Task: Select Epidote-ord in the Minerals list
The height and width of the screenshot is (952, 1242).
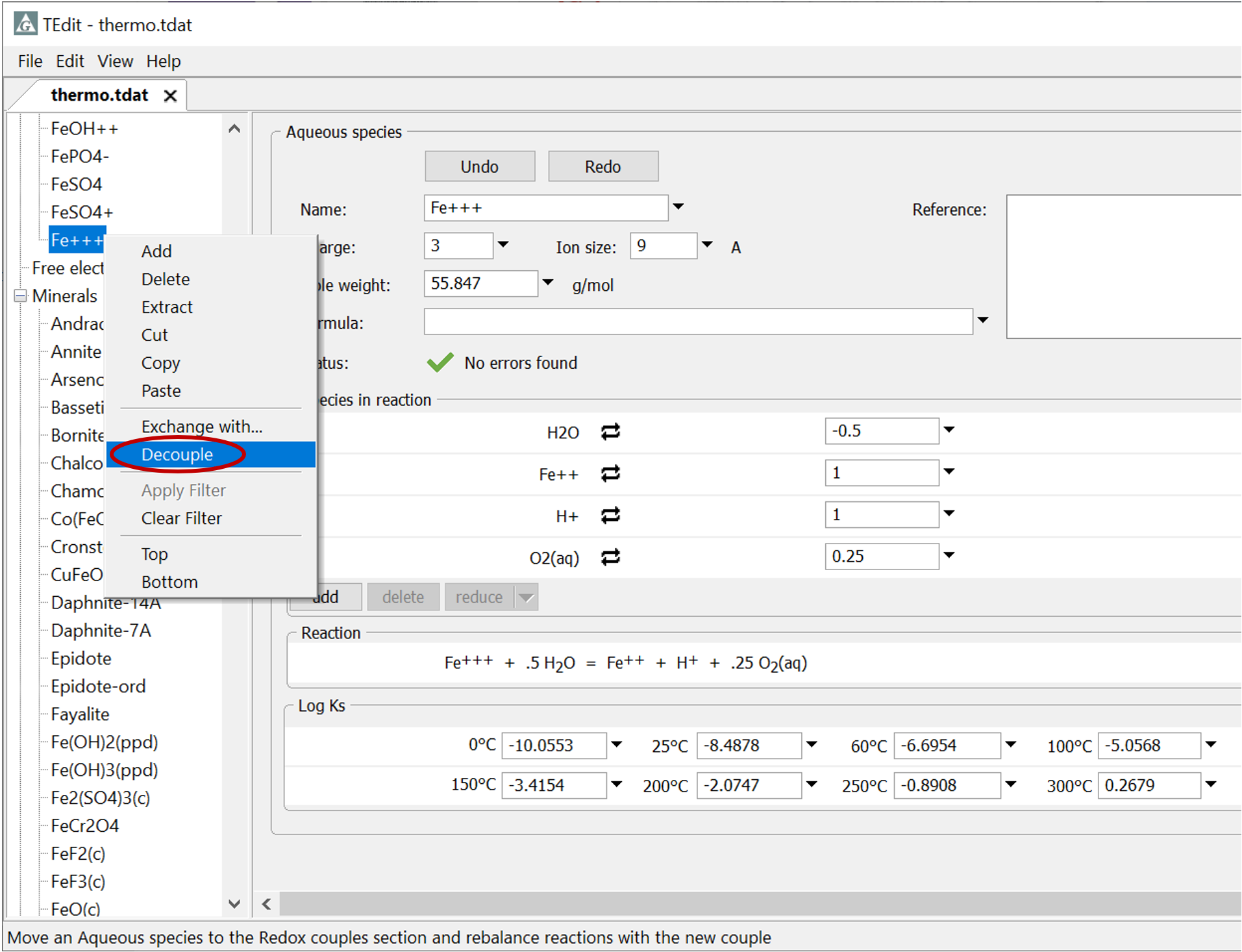Action: click(98, 686)
